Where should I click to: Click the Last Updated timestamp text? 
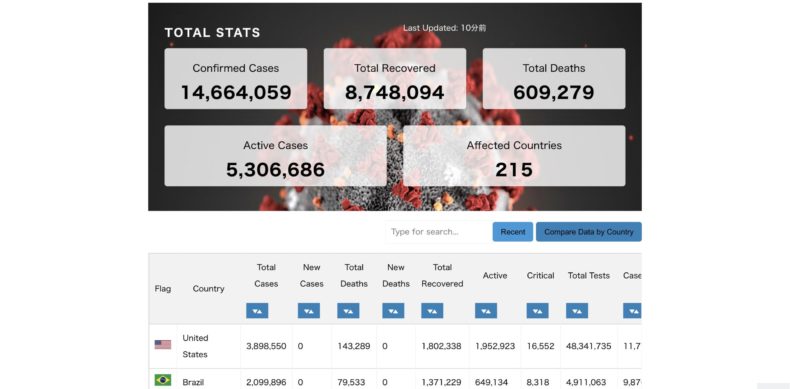[444, 28]
